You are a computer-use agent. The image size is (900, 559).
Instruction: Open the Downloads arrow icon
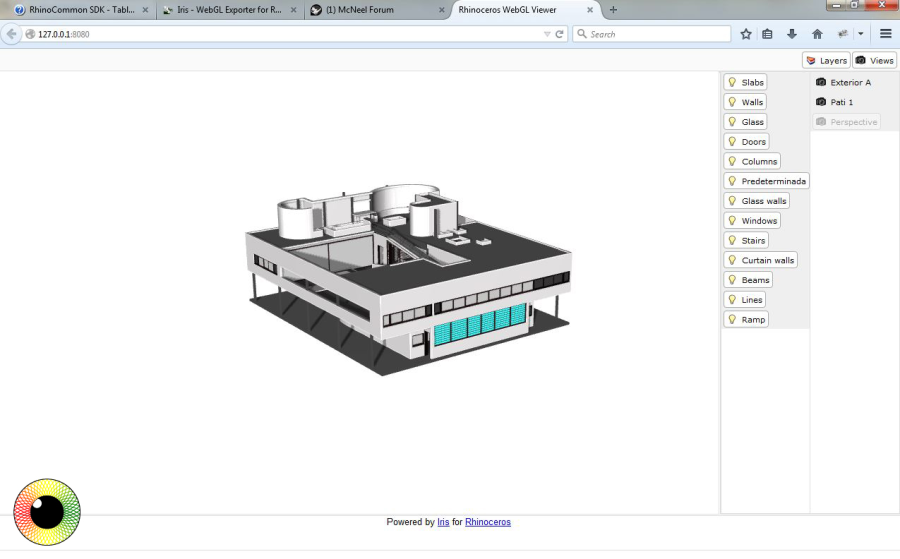(792, 34)
